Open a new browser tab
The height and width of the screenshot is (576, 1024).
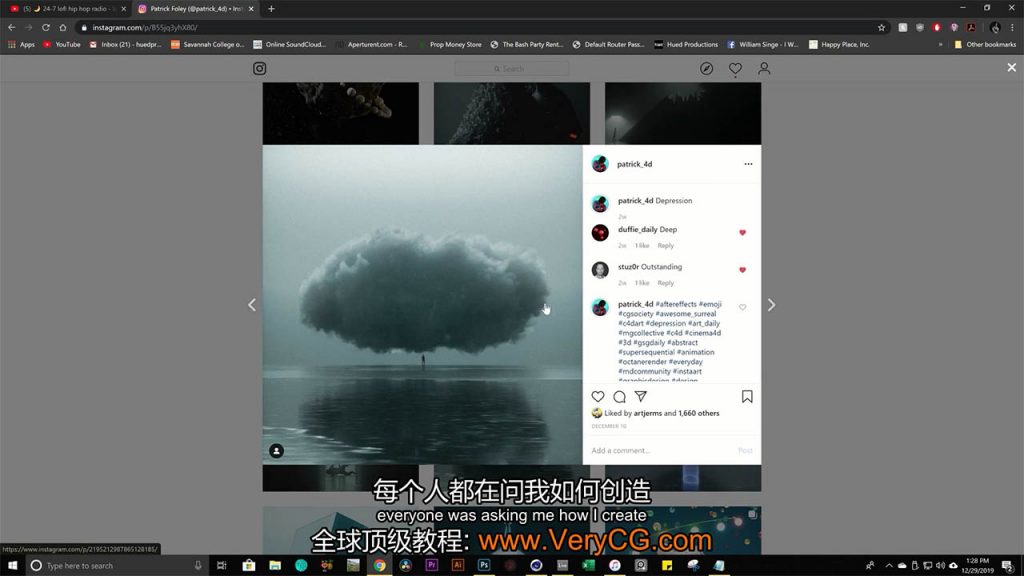271,8
